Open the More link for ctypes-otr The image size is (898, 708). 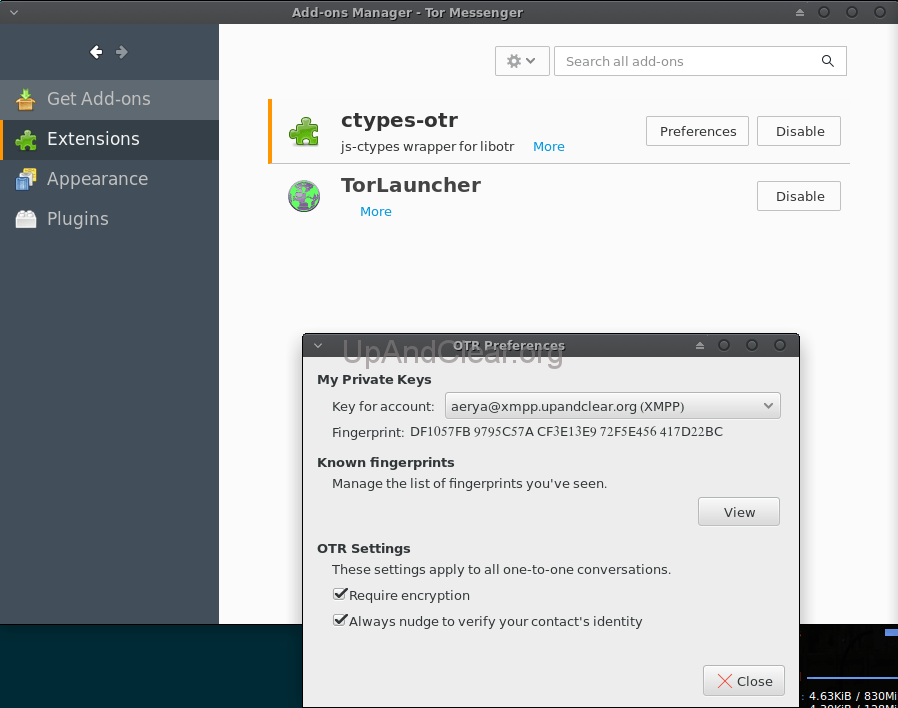[x=549, y=147]
